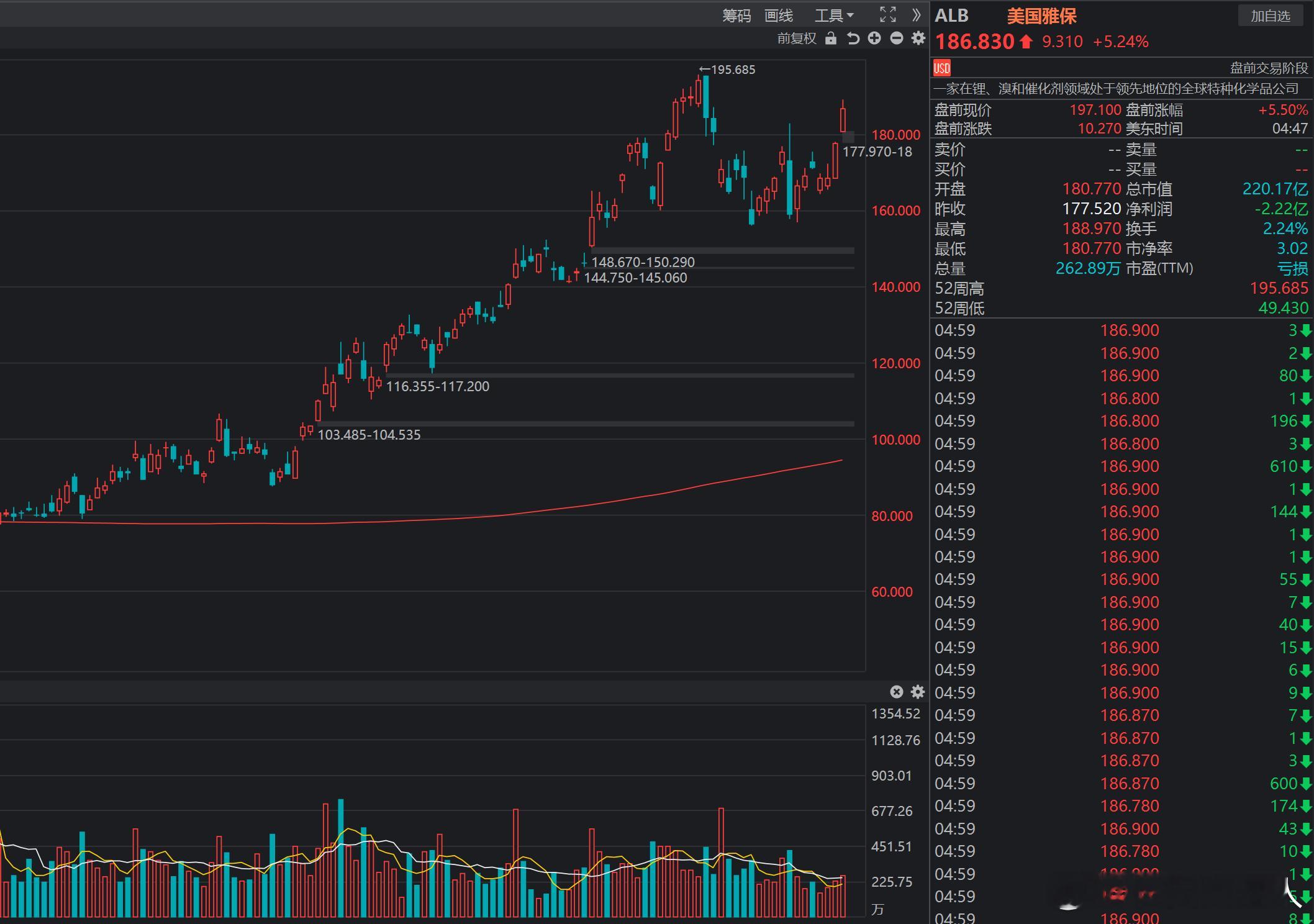Click the fullscreen chart icon

tap(888, 15)
